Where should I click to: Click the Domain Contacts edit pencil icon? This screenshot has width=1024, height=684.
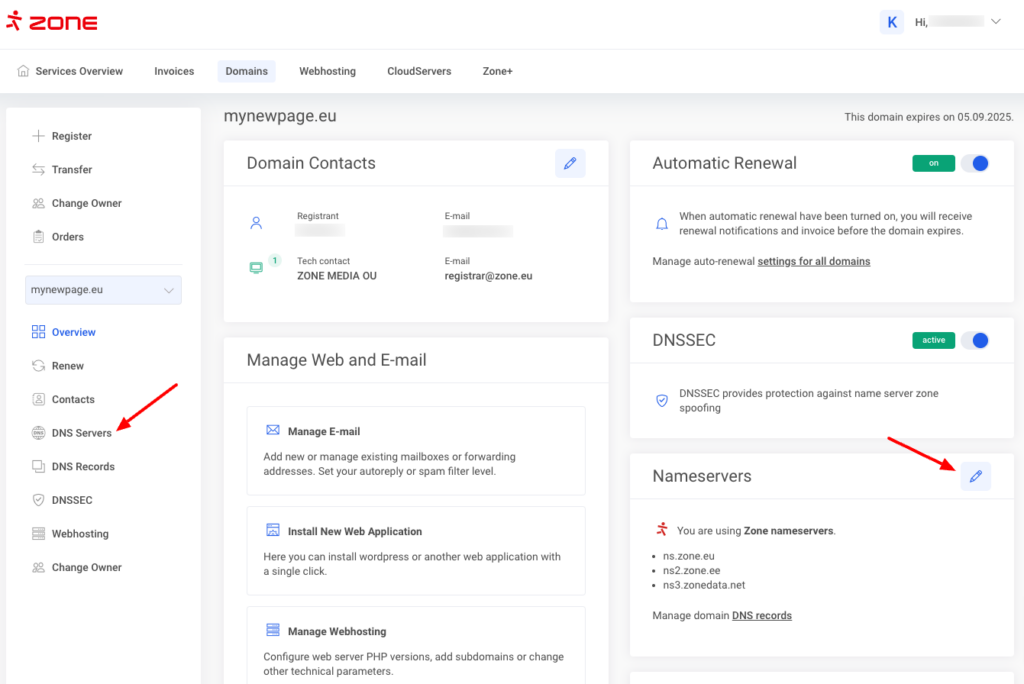tap(570, 163)
